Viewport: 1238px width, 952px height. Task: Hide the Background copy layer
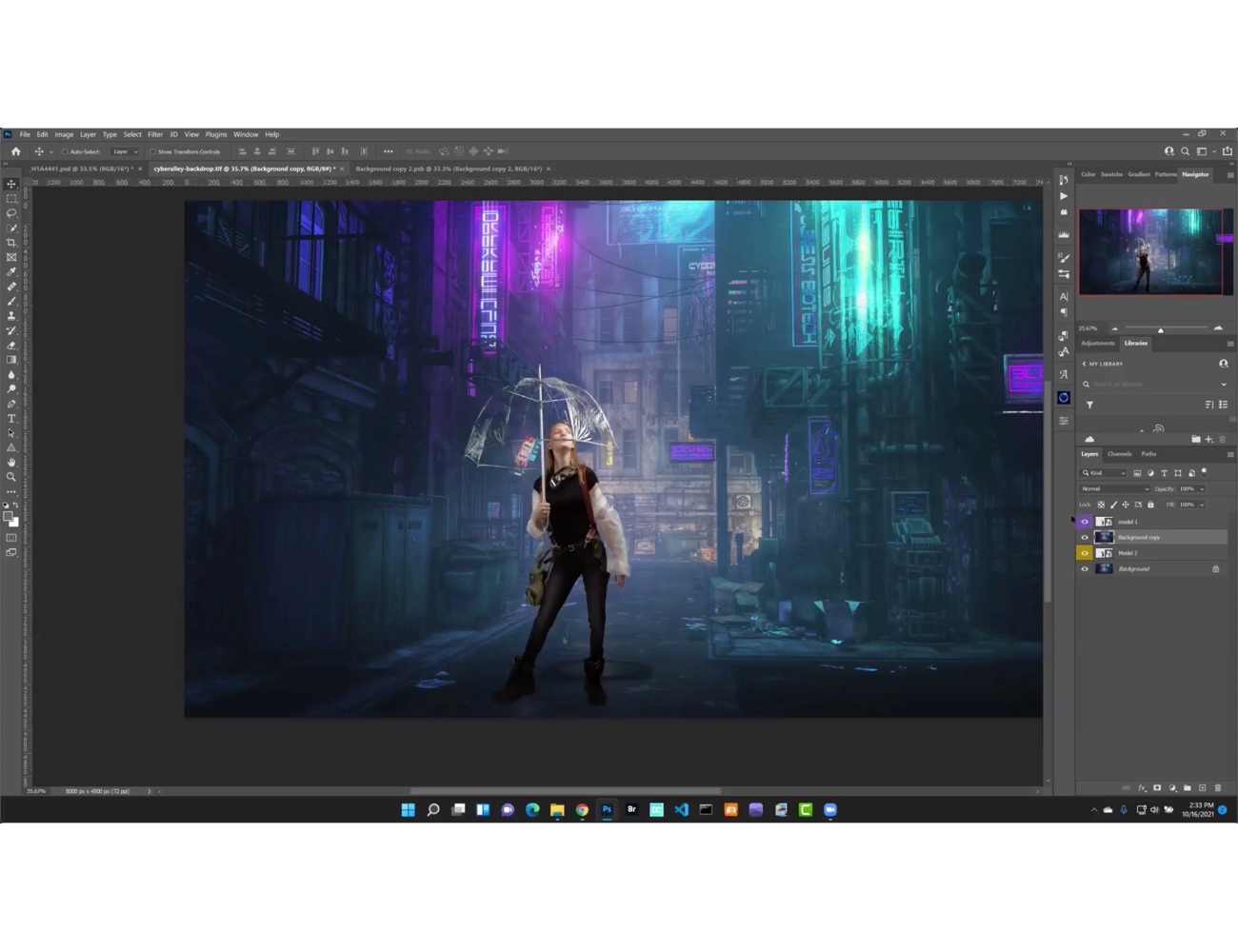click(x=1085, y=536)
